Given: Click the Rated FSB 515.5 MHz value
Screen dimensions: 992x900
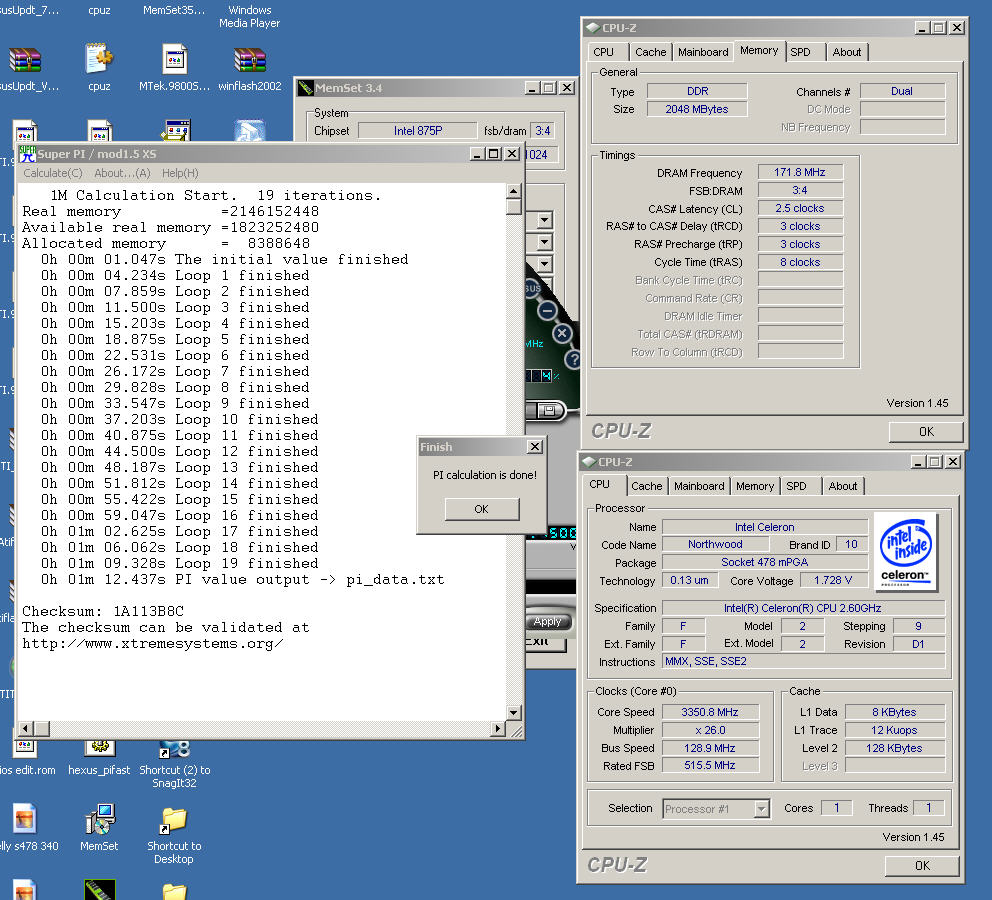Looking at the screenshot, I should [x=710, y=765].
